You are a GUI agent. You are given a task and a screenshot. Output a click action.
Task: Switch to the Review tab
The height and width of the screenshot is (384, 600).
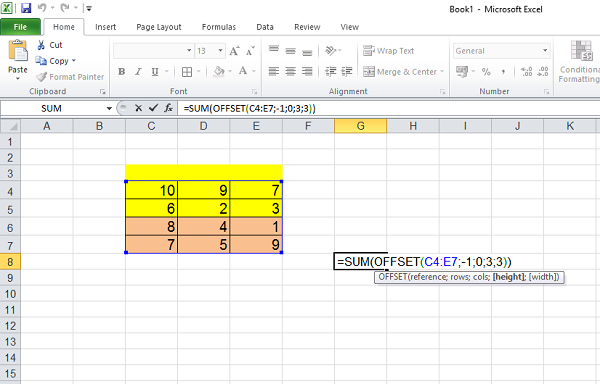[x=307, y=27]
